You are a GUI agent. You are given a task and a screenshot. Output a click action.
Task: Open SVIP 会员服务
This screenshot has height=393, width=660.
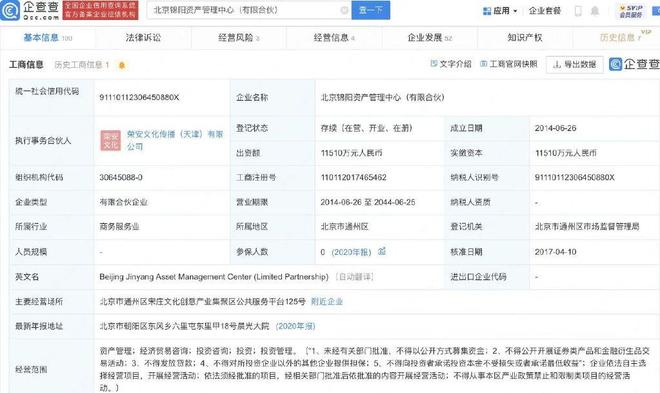[x=631, y=11]
